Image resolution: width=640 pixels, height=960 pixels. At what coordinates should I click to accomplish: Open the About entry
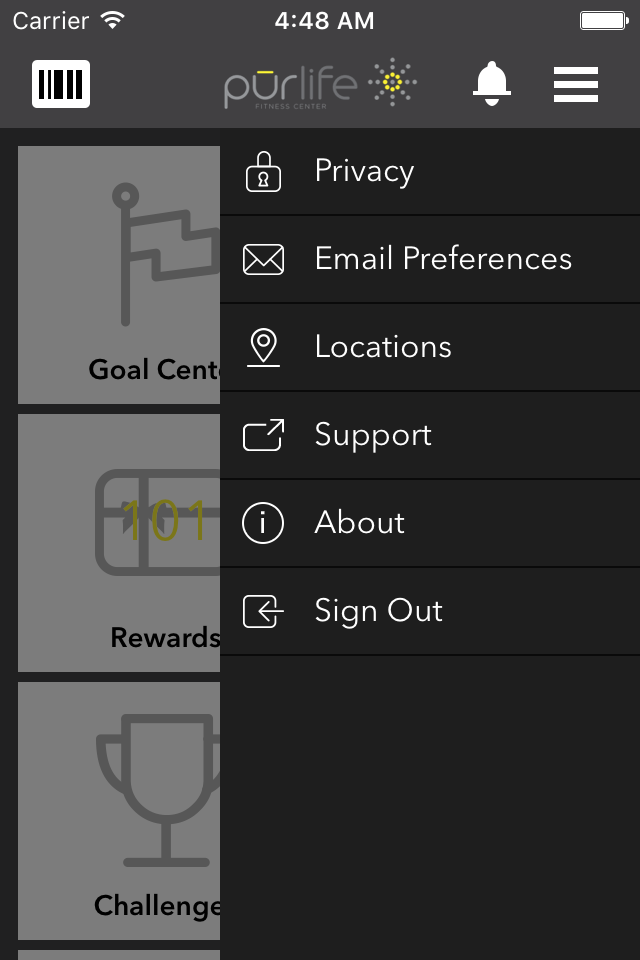[430, 523]
